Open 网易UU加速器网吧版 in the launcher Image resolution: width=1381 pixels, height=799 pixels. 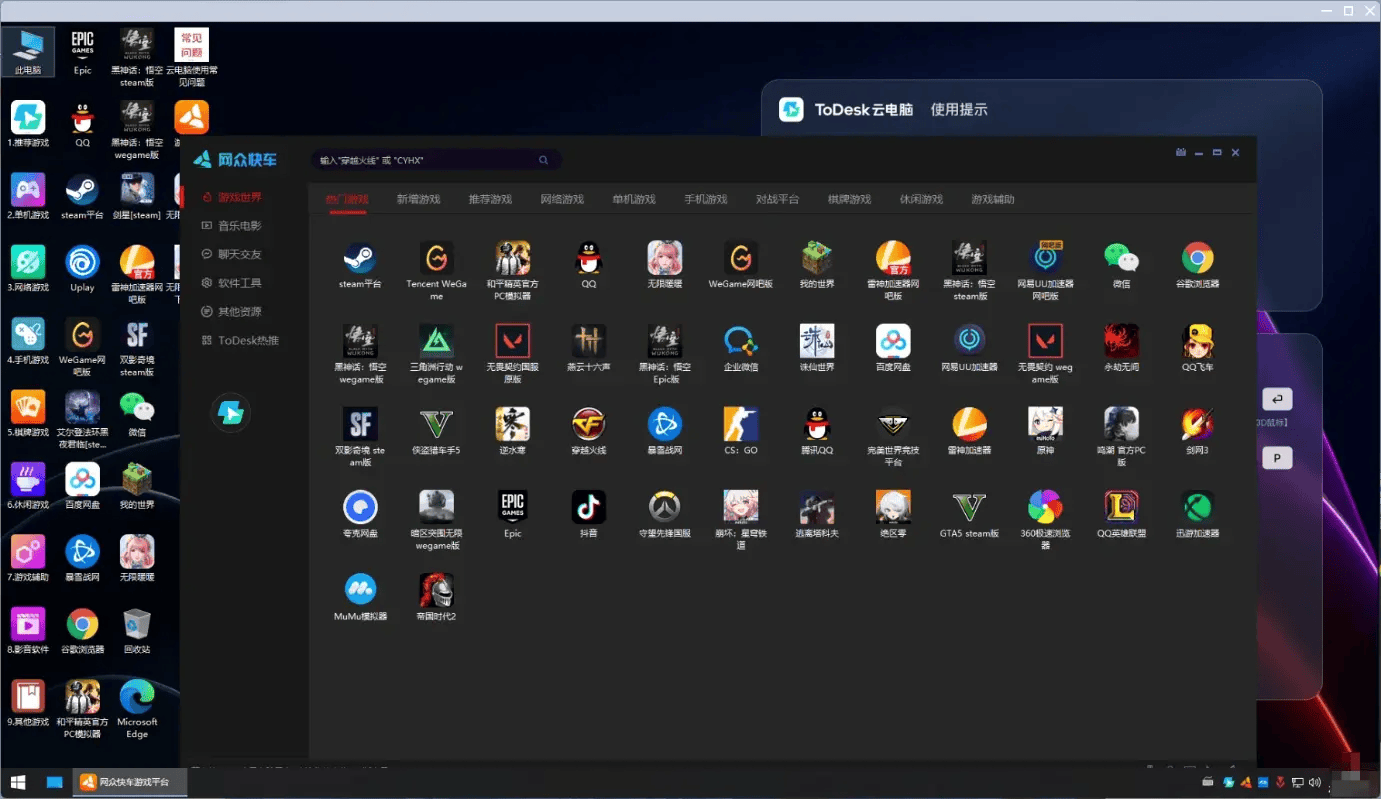pyautogui.click(x=1045, y=259)
